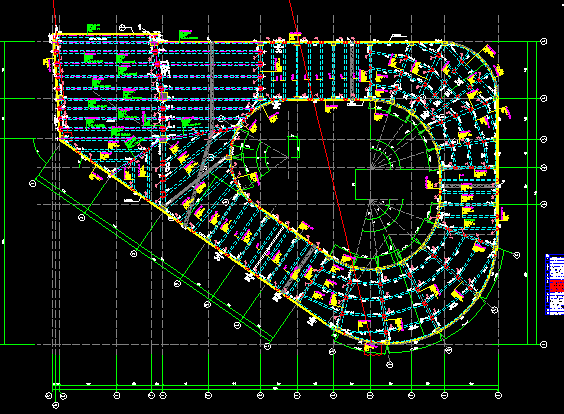Click the radial grid bubble just left of the blue legend table
This screenshot has width=564, height=414.
(517, 255)
